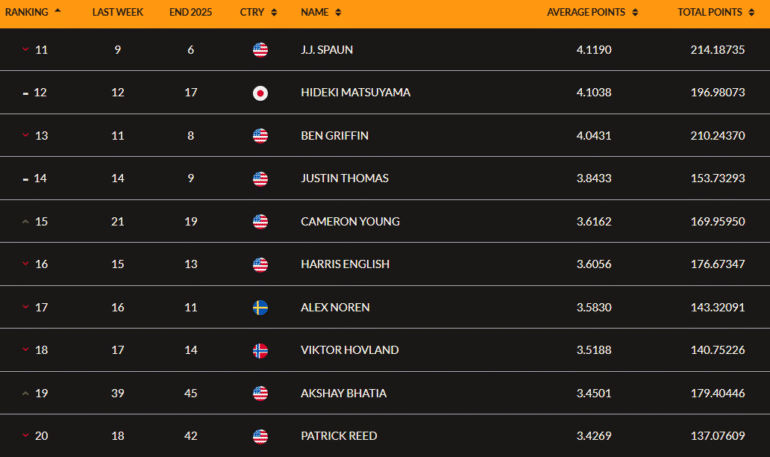Sort by Average Points column

[592, 12]
